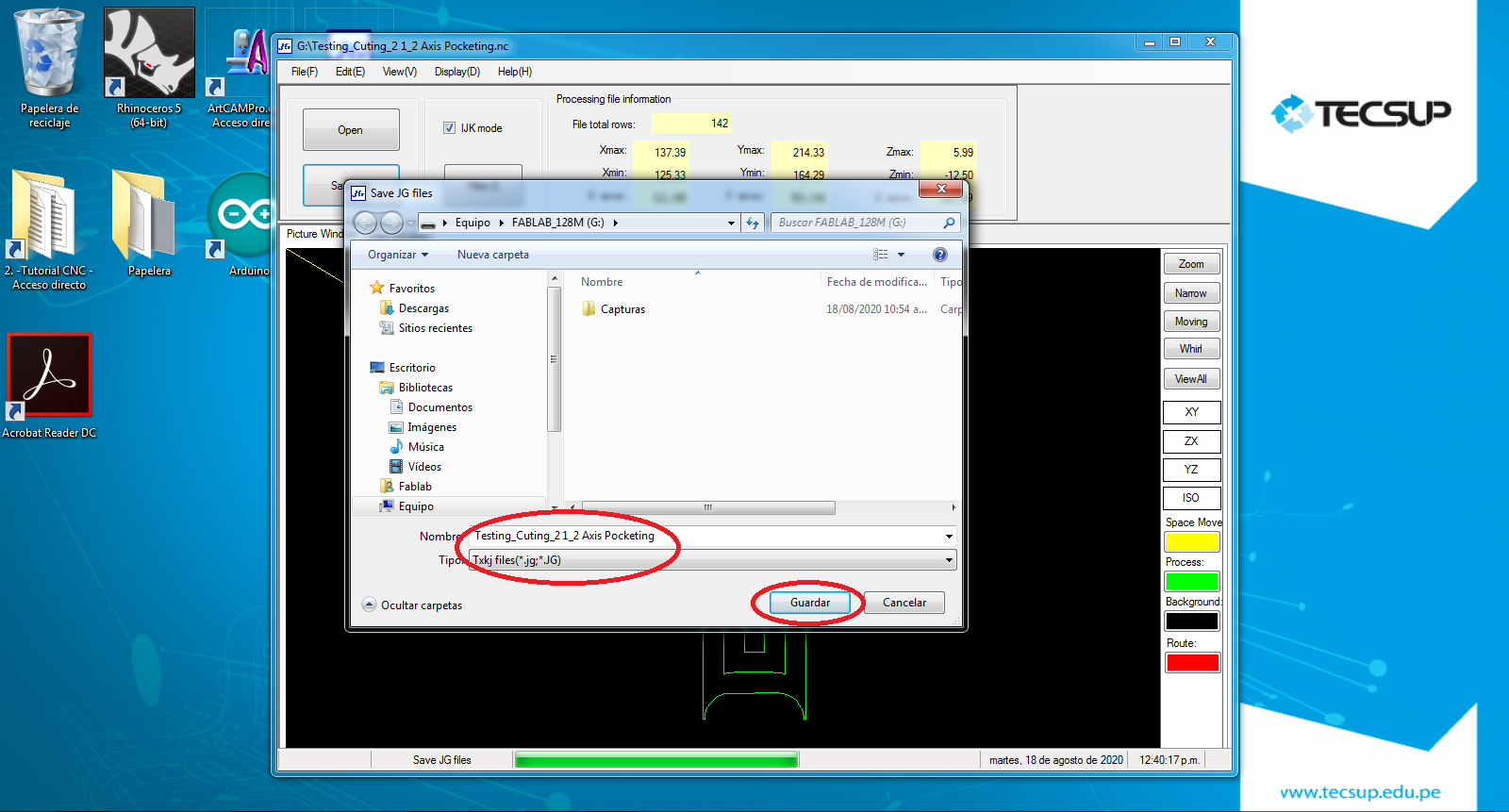Select Fablab in the navigation pane
This screenshot has width=1509, height=812.
coord(415,487)
